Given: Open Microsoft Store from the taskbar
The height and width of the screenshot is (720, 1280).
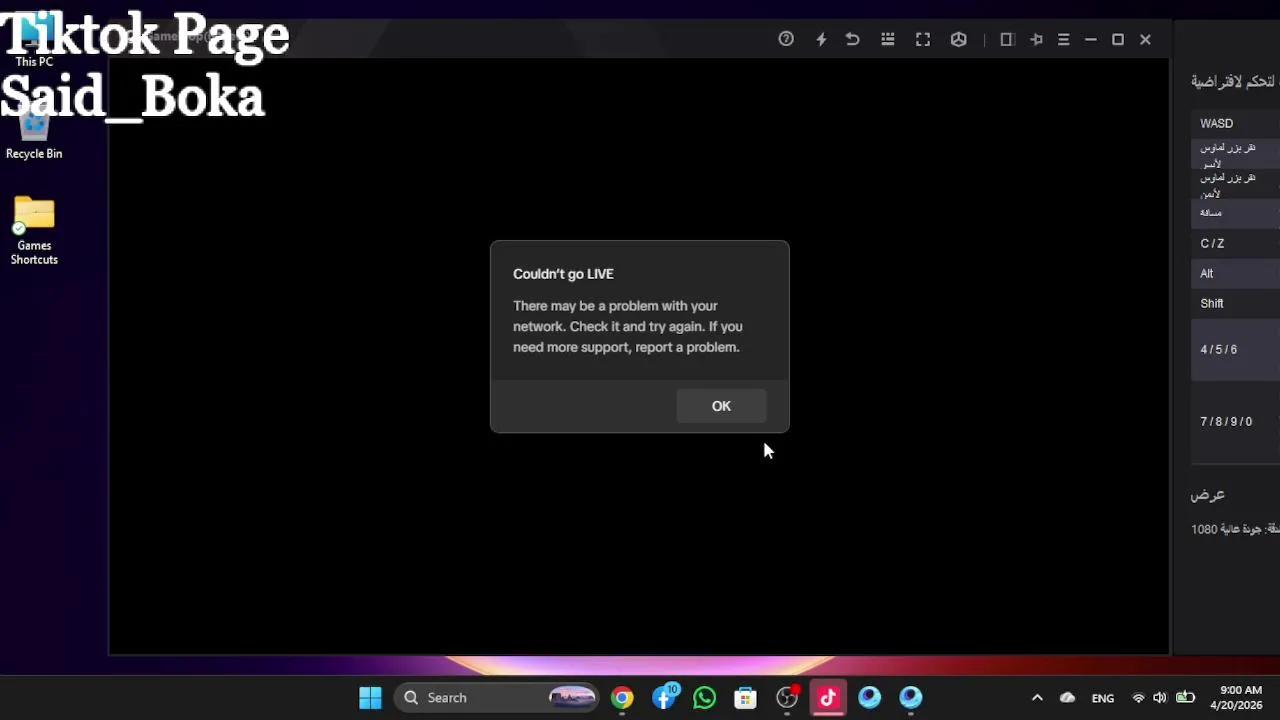Looking at the screenshot, I should (x=745, y=697).
